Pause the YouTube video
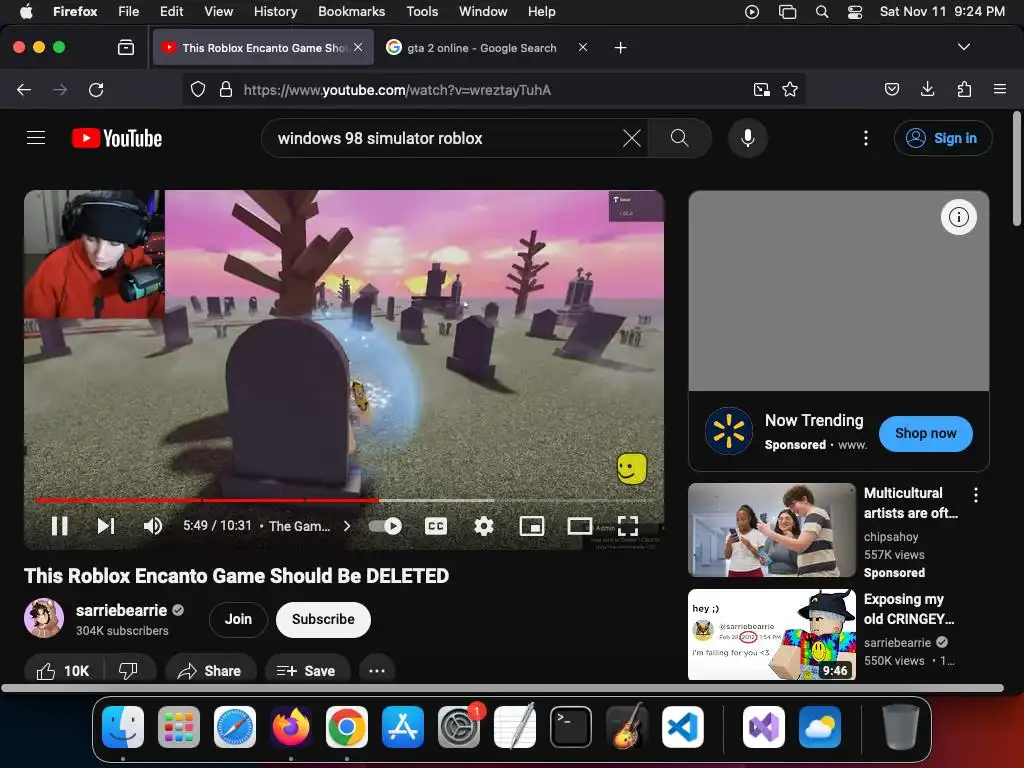The width and height of the screenshot is (1024, 768). click(x=59, y=526)
